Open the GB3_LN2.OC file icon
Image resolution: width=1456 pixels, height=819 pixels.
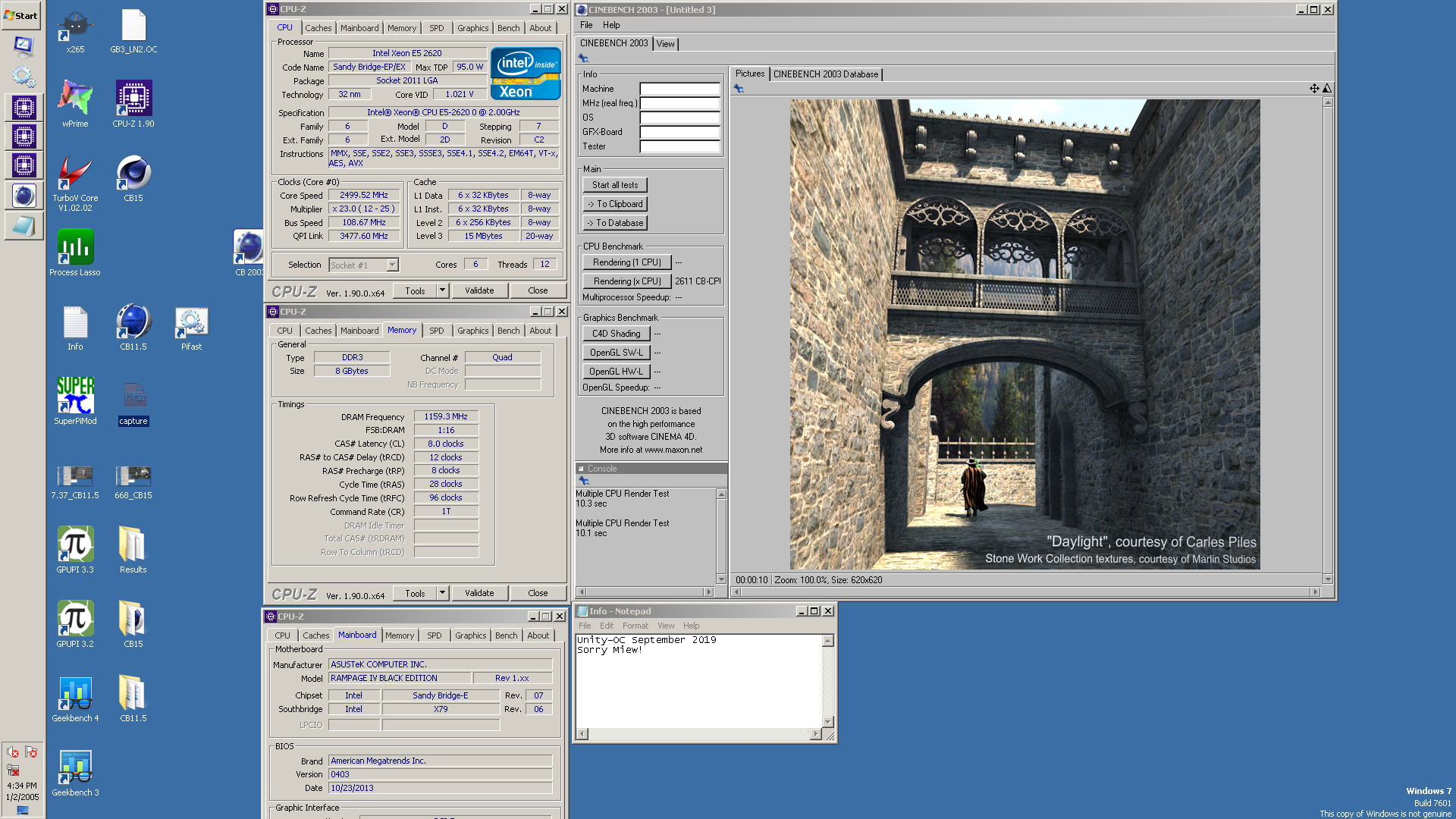tap(133, 31)
